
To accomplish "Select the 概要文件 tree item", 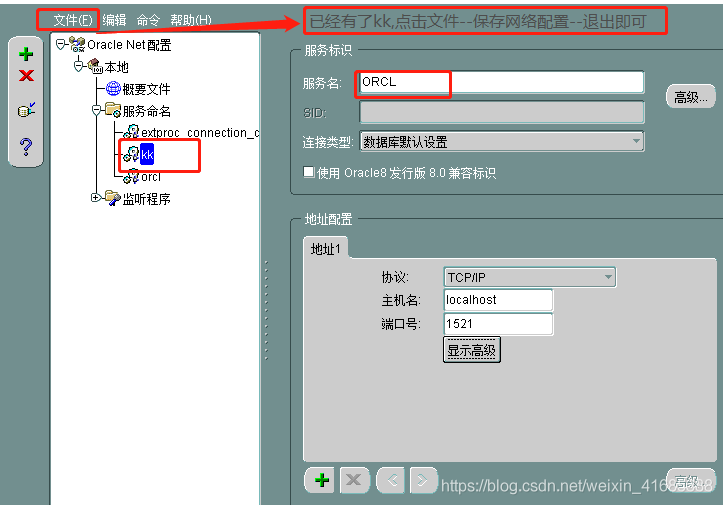I will click(146, 89).
